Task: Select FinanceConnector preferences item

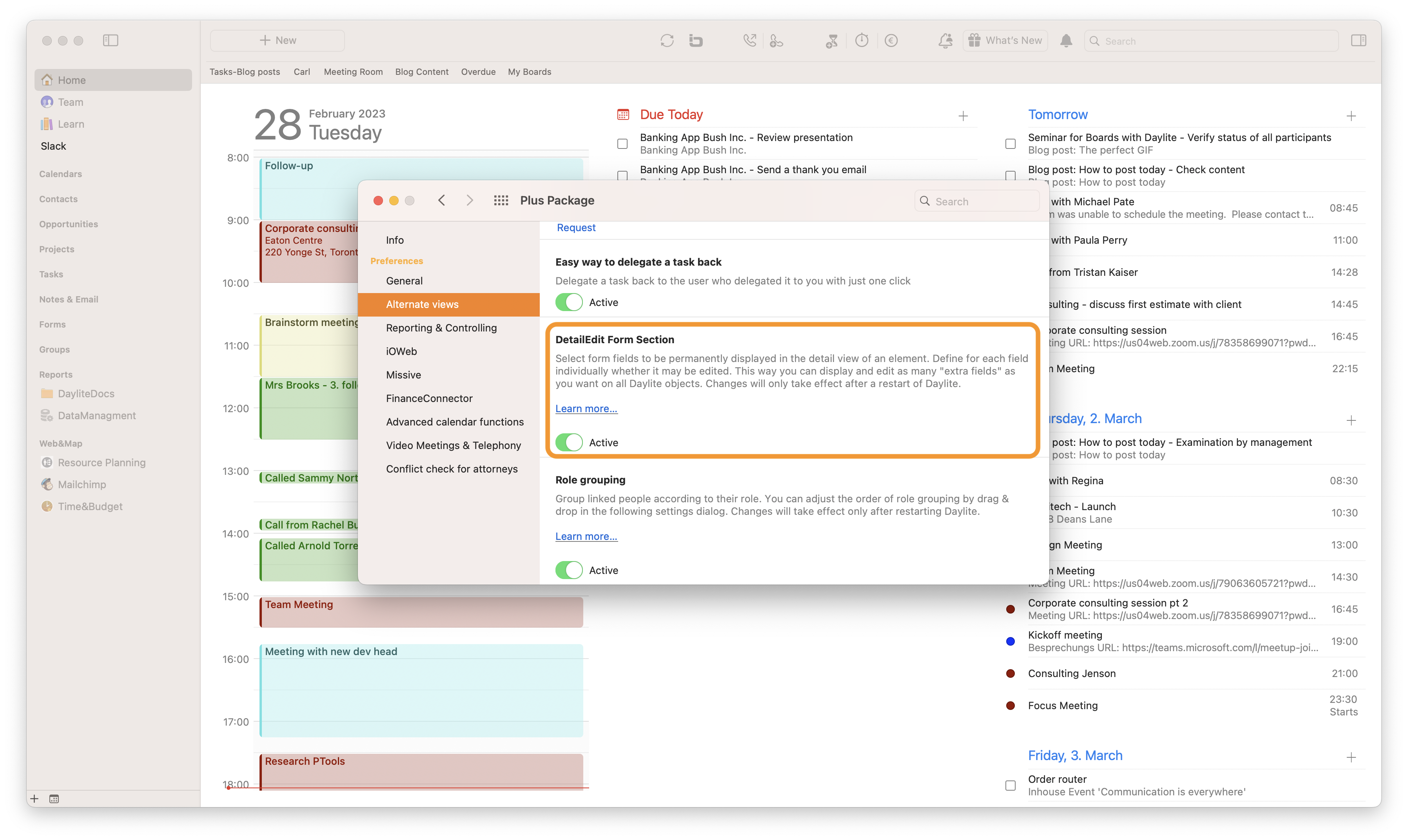Action: (448, 398)
